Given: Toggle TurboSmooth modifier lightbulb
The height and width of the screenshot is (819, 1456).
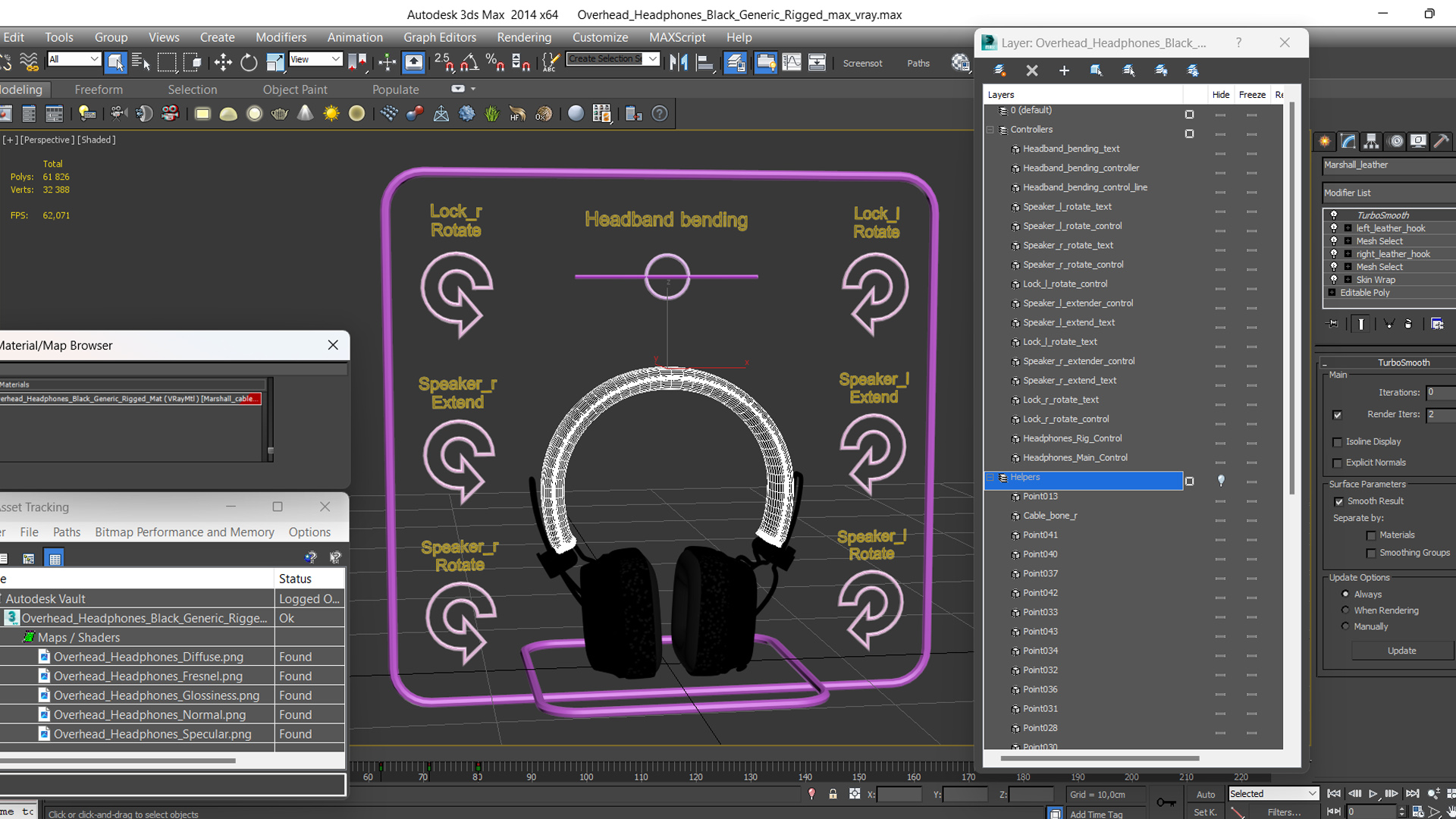Looking at the screenshot, I should [x=1334, y=215].
